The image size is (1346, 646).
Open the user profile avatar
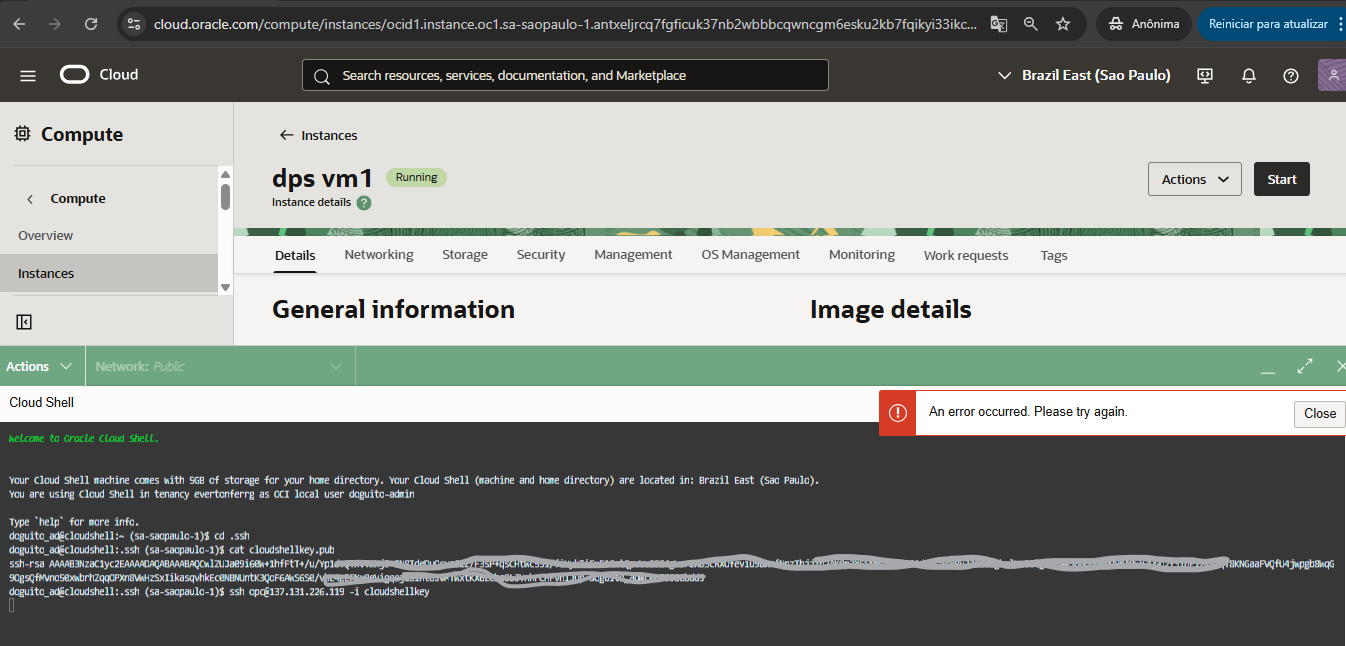pyautogui.click(x=1332, y=75)
